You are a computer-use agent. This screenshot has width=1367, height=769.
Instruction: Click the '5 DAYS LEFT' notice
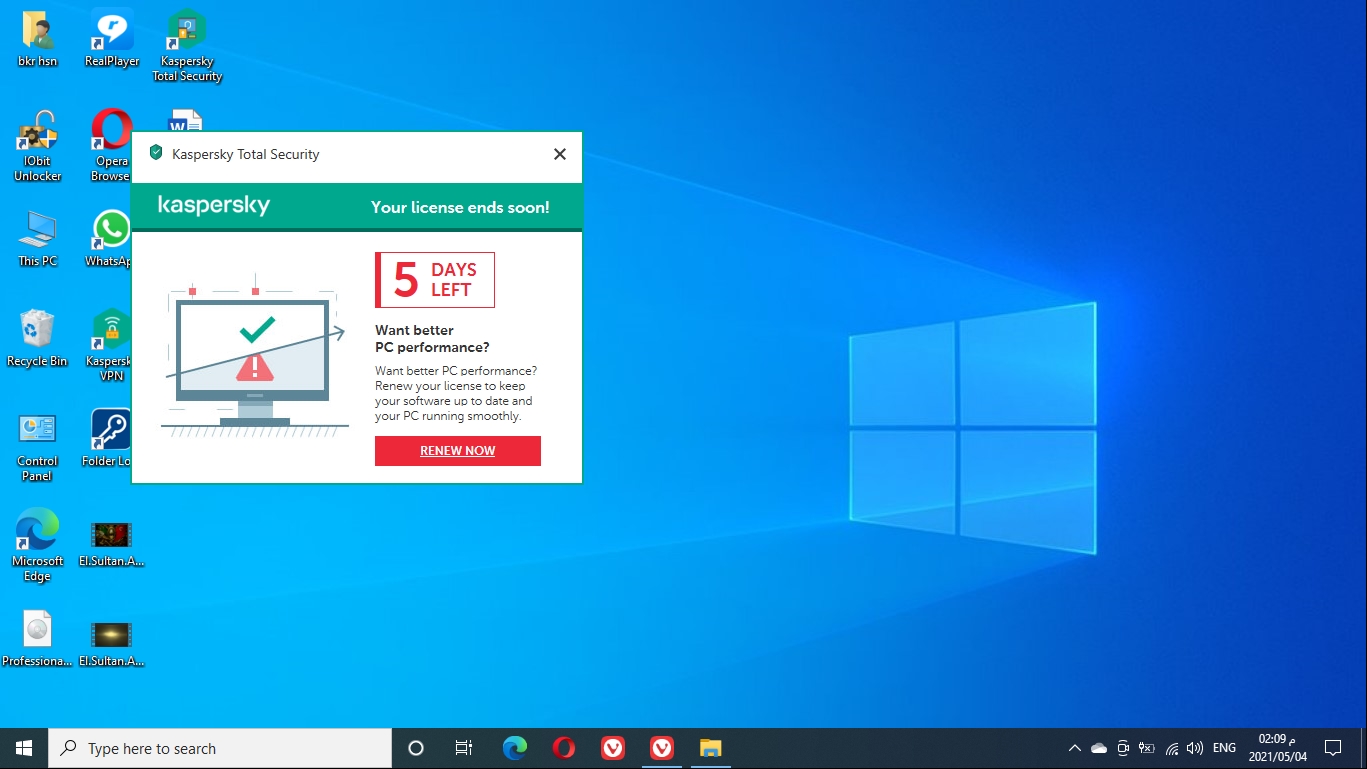(435, 280)
